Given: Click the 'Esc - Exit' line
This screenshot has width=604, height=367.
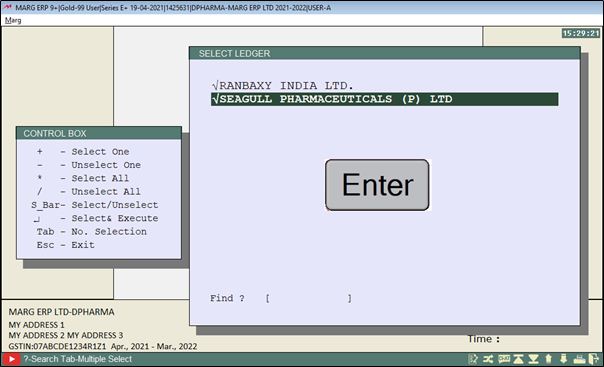Looking at the screenshot, I should [x=65, y=245].
